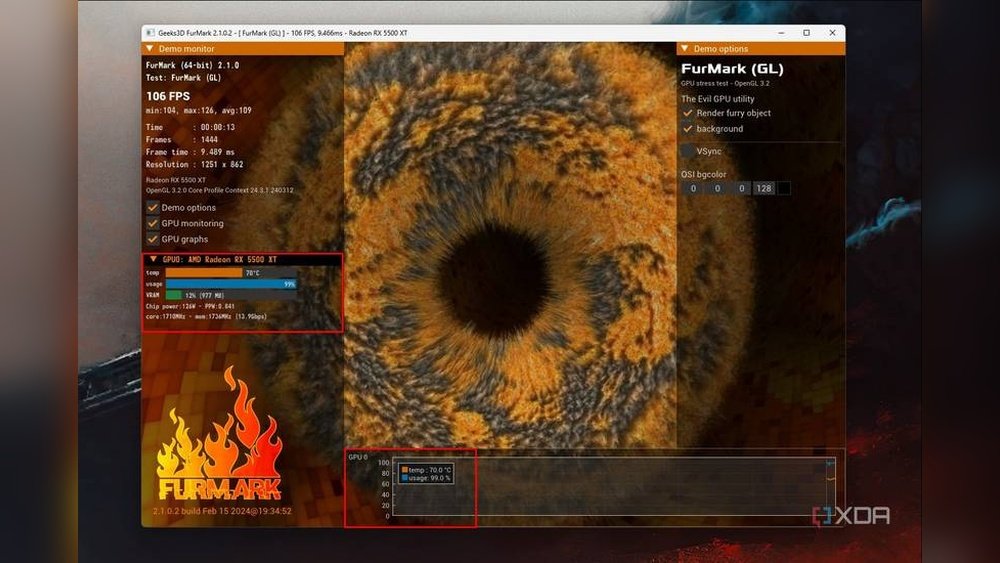
Task: Collapse the GPU0 AMD Radeon RX 5500 XT section
Action: pyautogui.click(x=153, y=259)
